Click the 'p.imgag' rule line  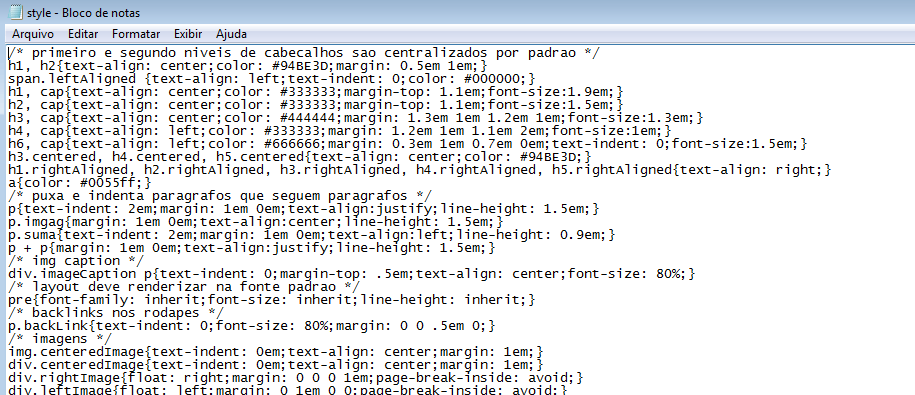coord(256,222)
